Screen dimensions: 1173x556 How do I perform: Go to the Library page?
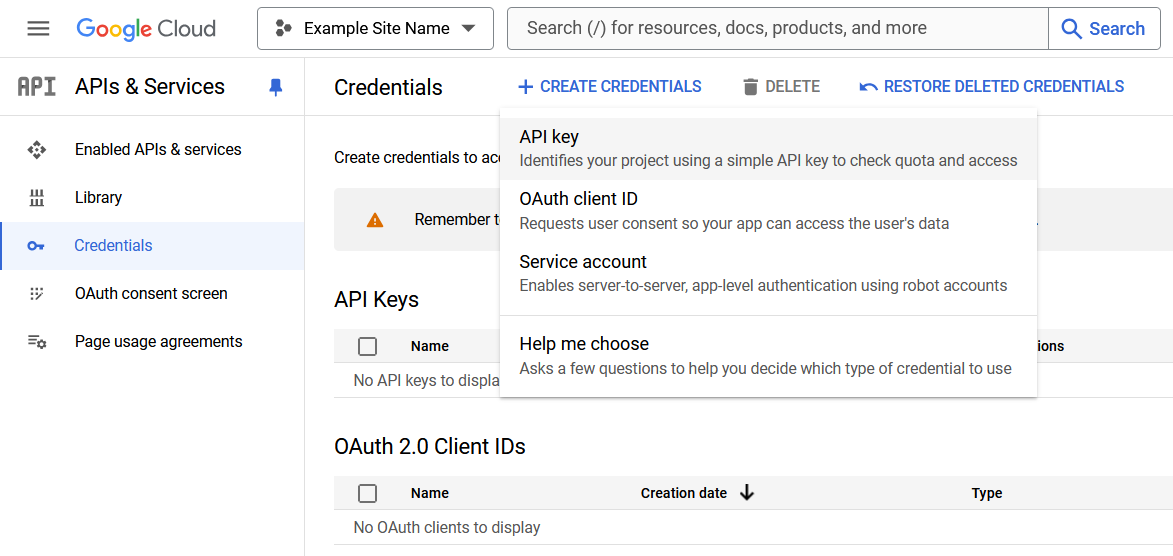(152, 198)
